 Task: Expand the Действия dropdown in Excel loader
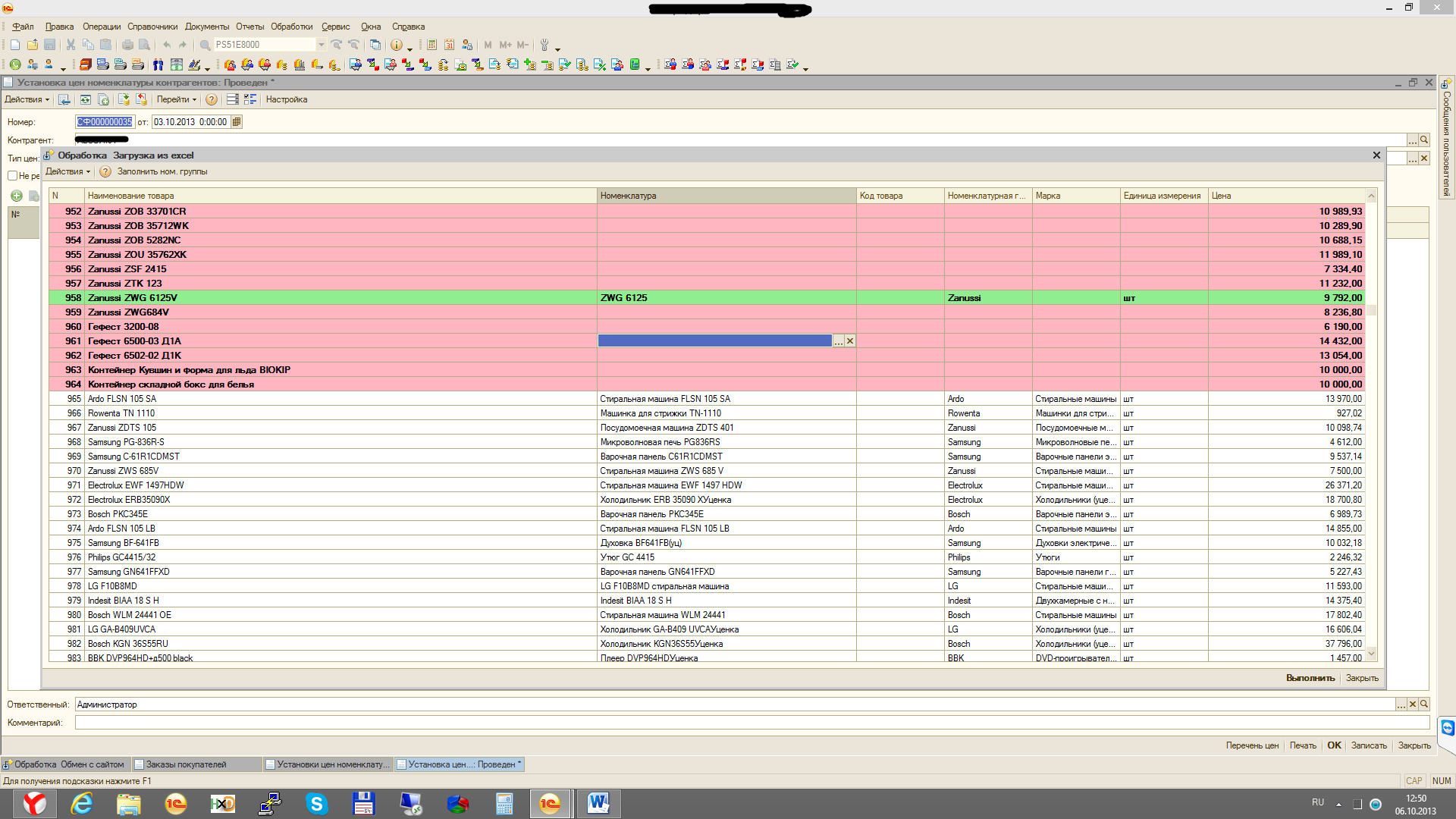click(67, 171)
